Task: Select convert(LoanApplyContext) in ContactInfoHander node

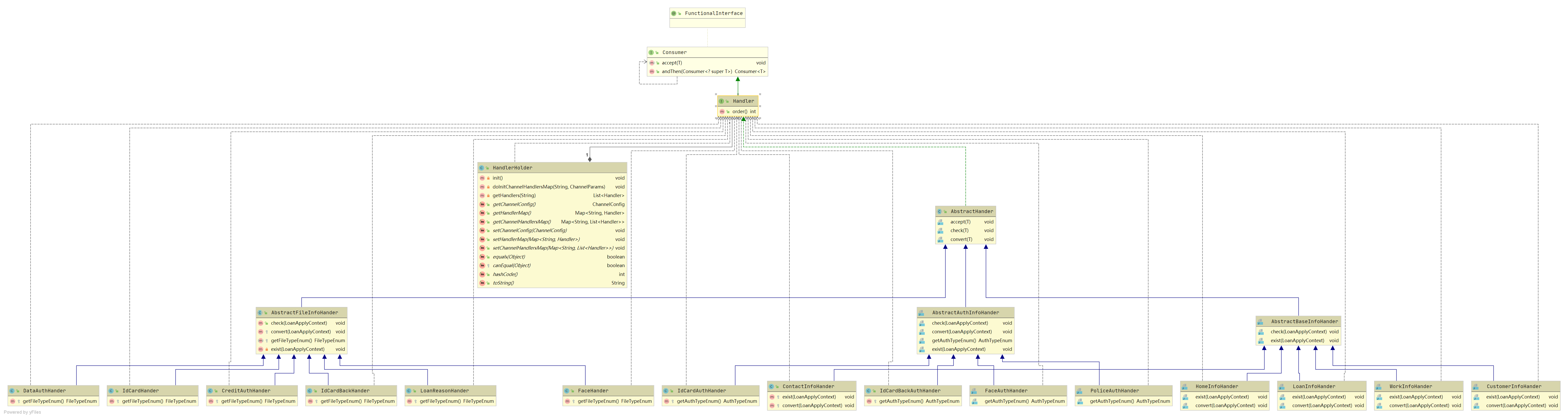Action: coord(811,406)
